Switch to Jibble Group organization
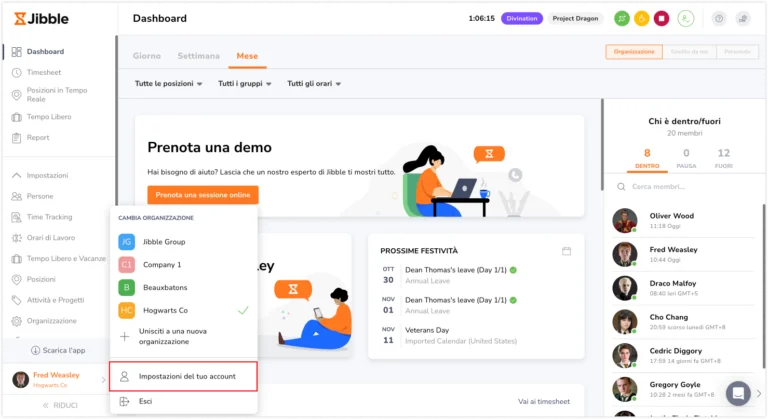The image size is (768, 419). coord(183,242)
